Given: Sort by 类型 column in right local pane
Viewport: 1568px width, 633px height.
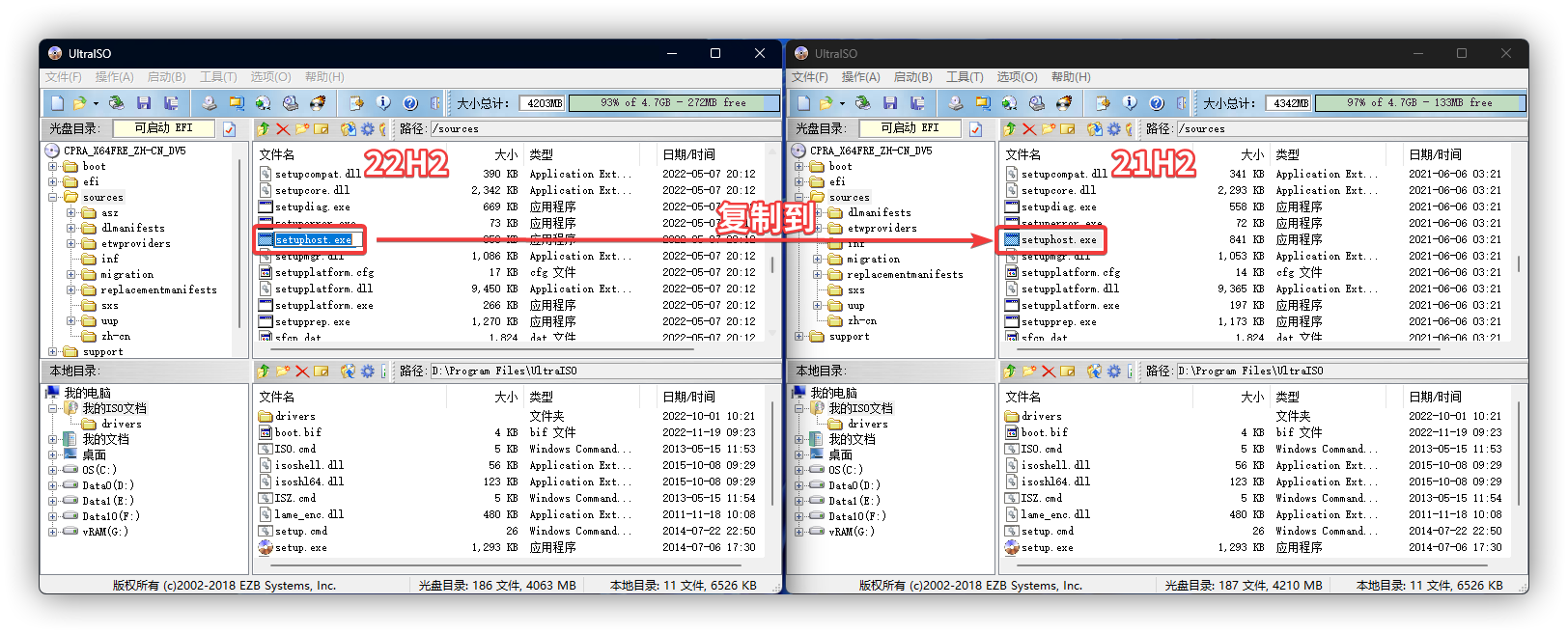Looking at the screenshot, I should [x=1287, y=397].
